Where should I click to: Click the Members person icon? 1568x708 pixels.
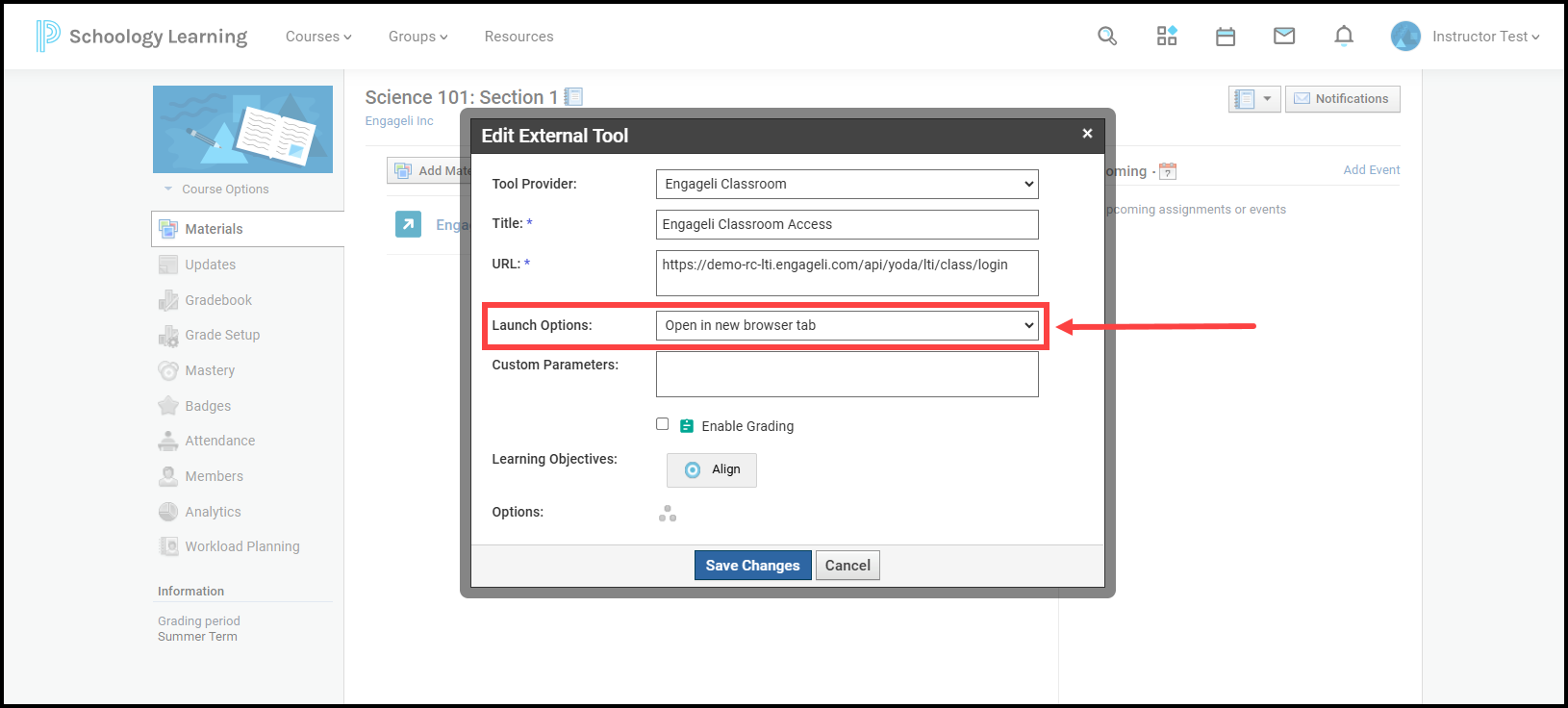tap(168, 476)
